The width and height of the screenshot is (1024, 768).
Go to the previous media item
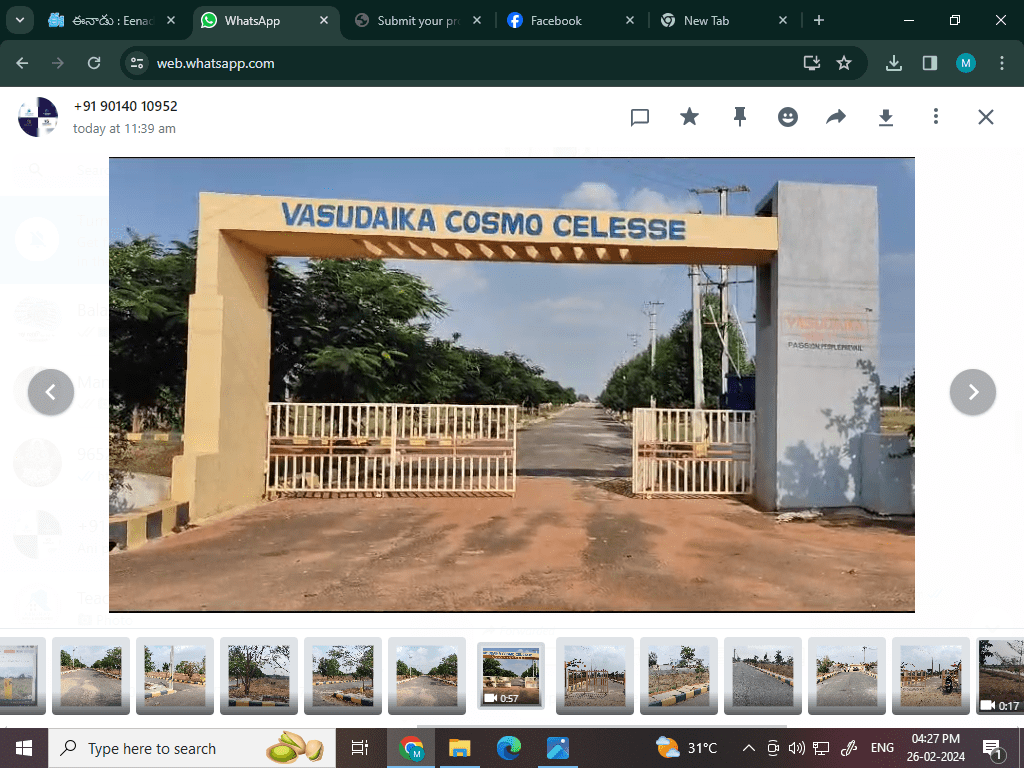[x=51, y=392]
